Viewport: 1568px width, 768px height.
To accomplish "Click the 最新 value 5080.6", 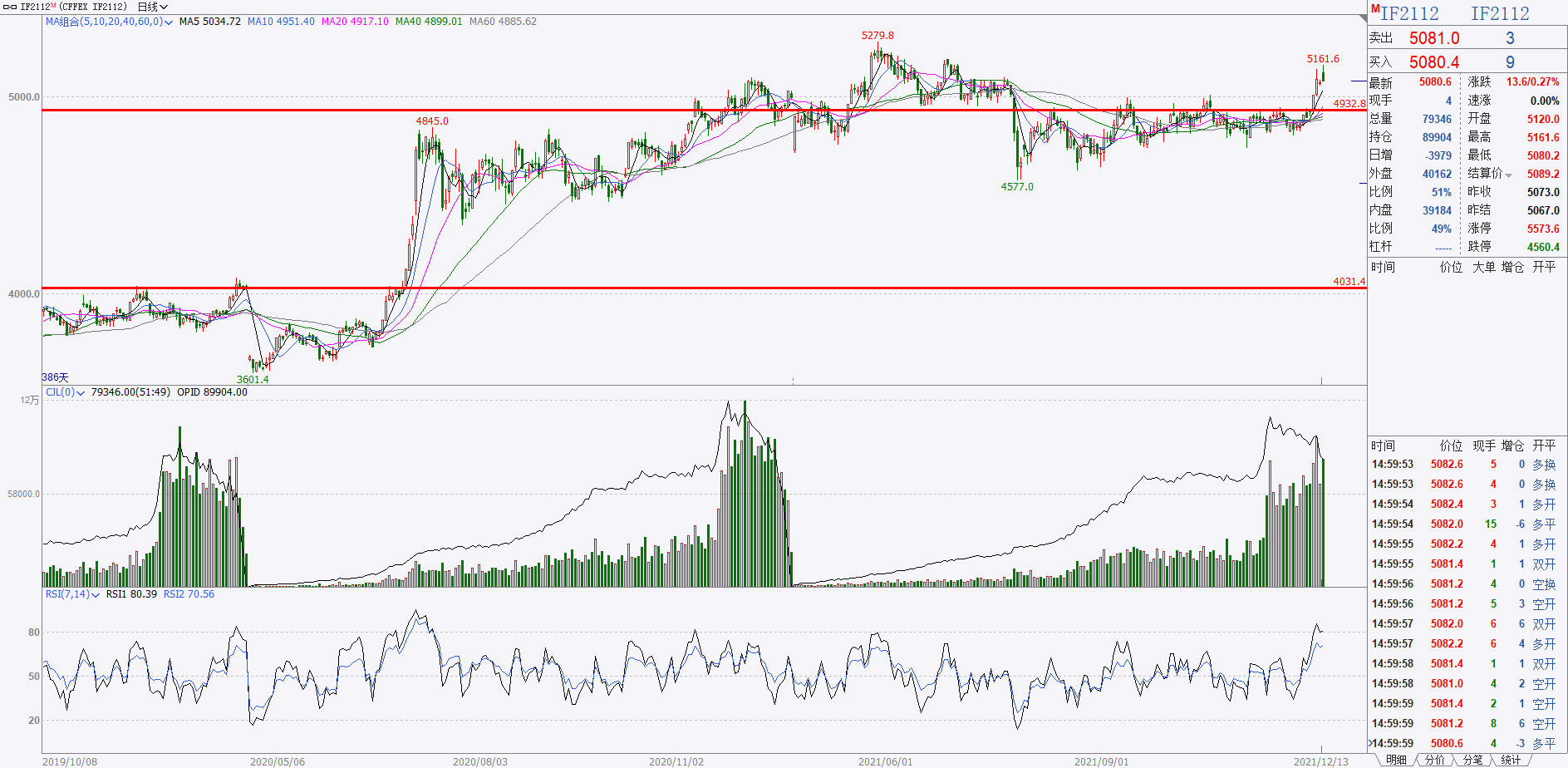I will [1435, 82].
